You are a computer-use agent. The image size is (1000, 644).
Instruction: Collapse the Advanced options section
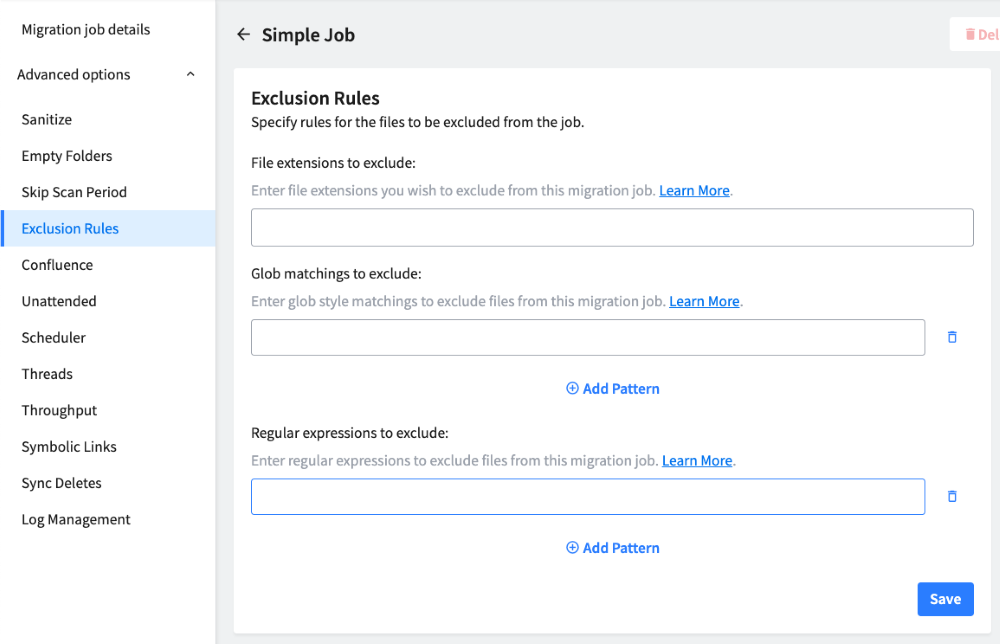(190, 74)
